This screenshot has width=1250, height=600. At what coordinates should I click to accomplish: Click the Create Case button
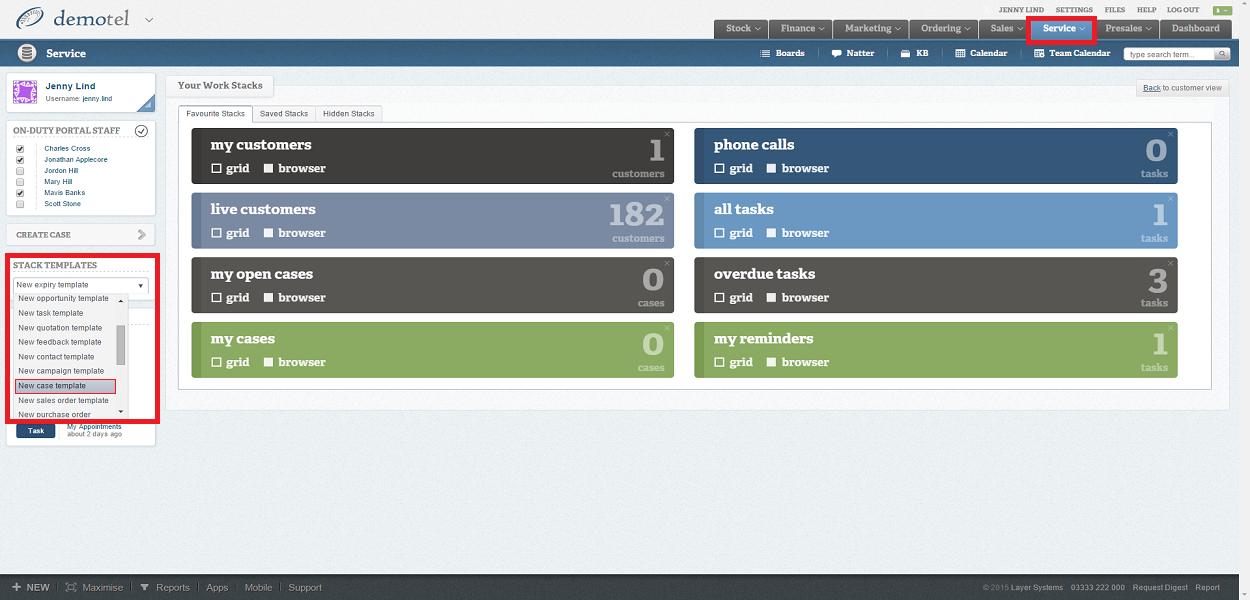tap(81, 235)
